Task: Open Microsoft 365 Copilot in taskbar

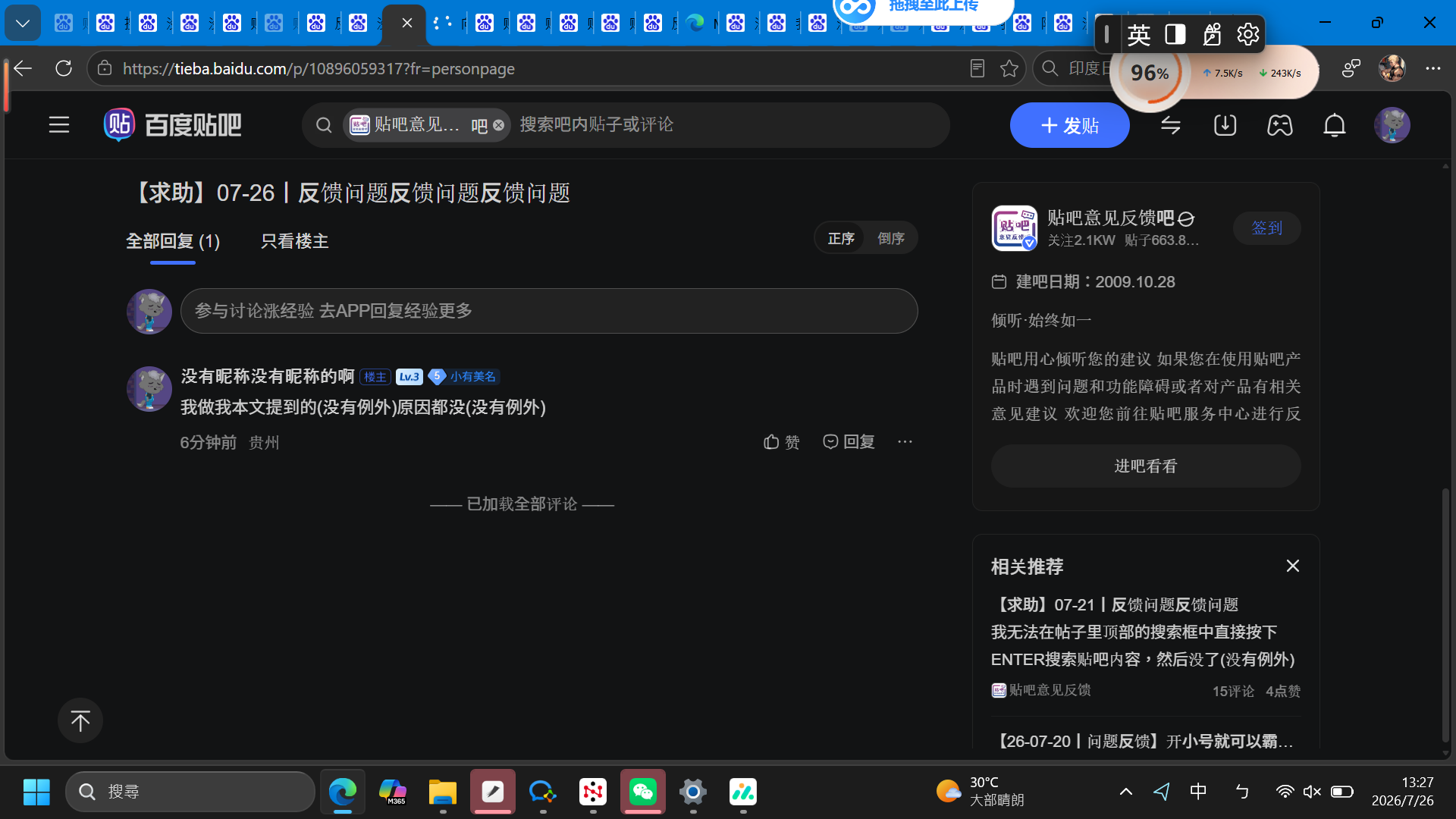Action: pos(393,792)
